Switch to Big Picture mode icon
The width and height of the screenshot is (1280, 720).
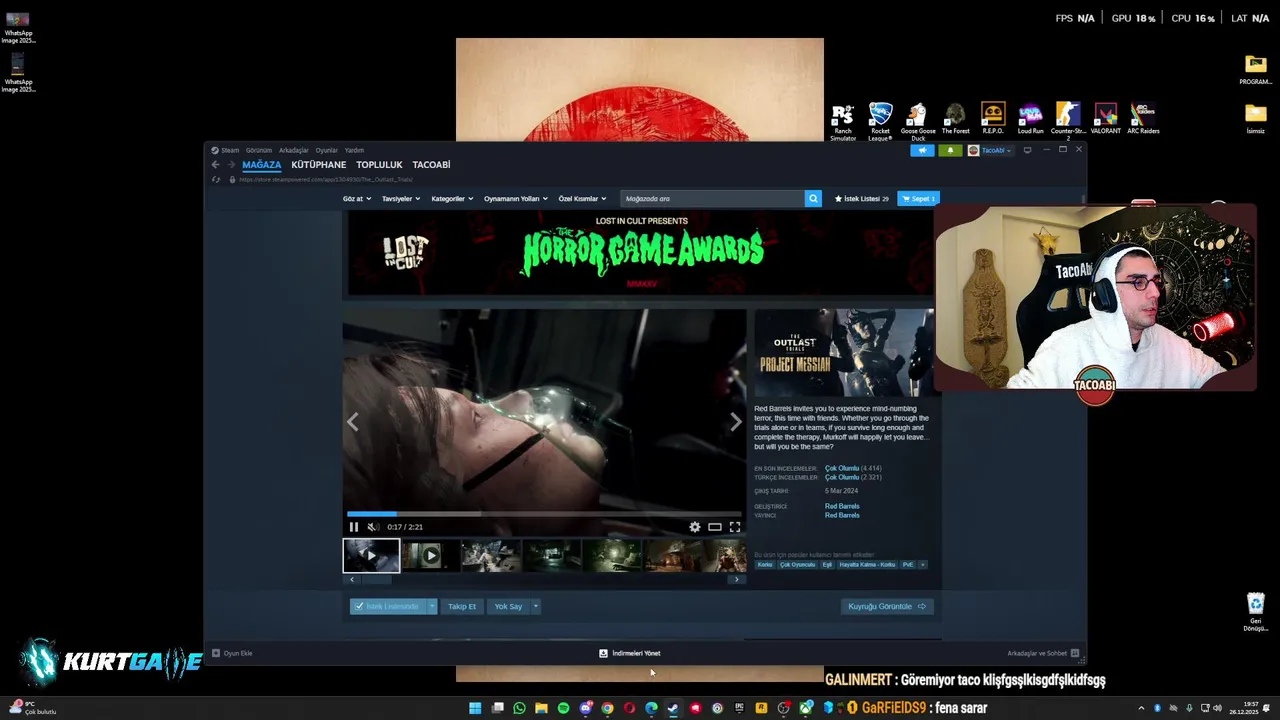click(x=1027, y=150)
